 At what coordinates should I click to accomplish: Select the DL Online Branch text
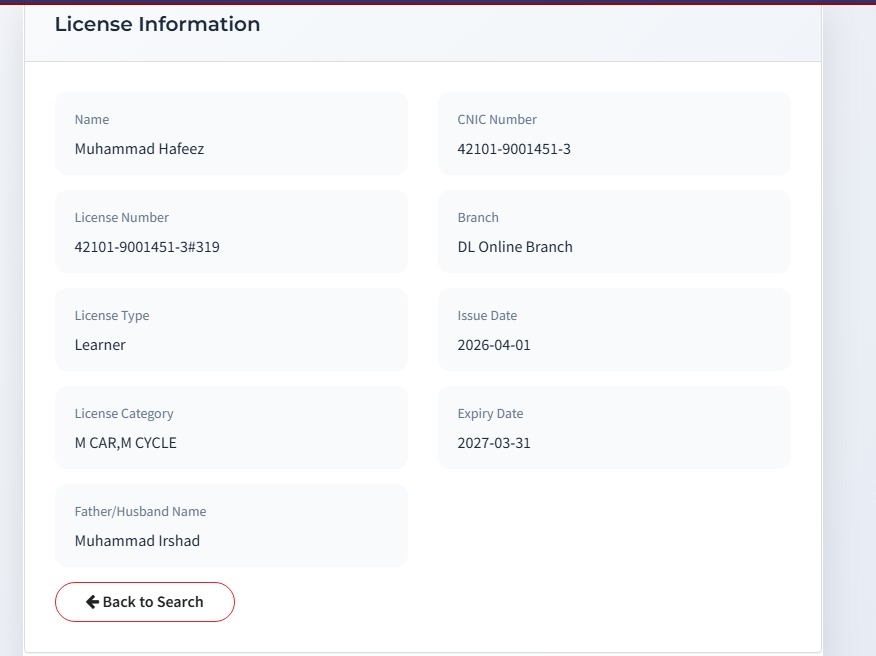click(x=515, y=247)
